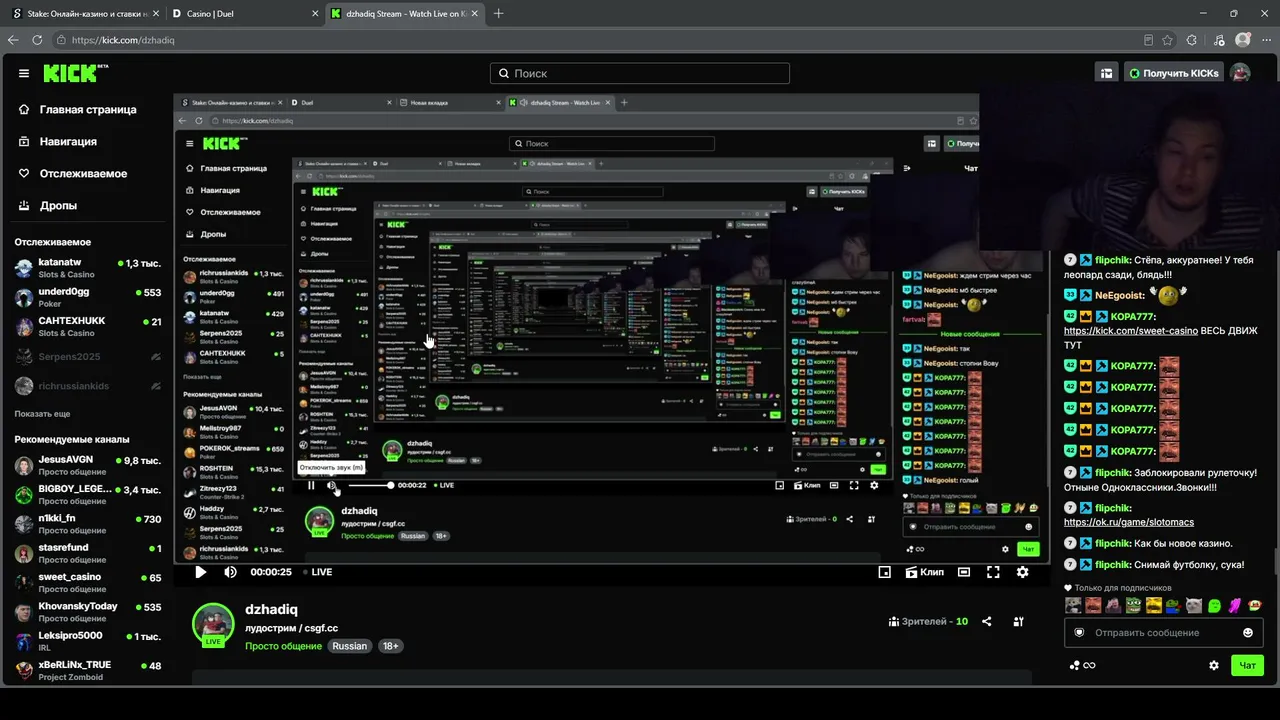This screenshot has width=1280, height=720.
Task: Select the Russian language tag
Action: 350,646
